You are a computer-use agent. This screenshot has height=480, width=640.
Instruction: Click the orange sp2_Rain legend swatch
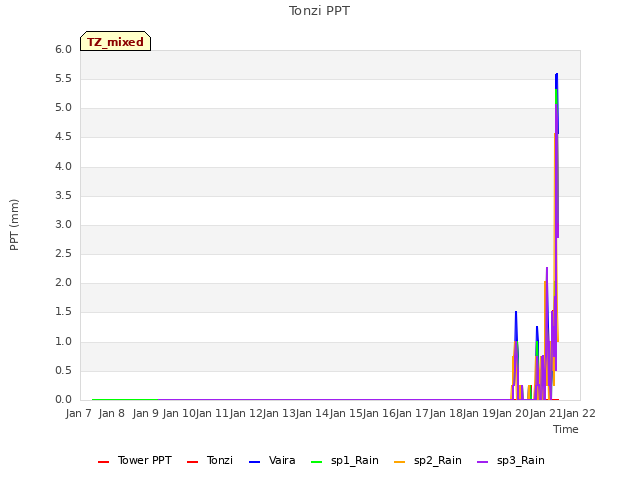pyautogui.click(x=399, y=462)
